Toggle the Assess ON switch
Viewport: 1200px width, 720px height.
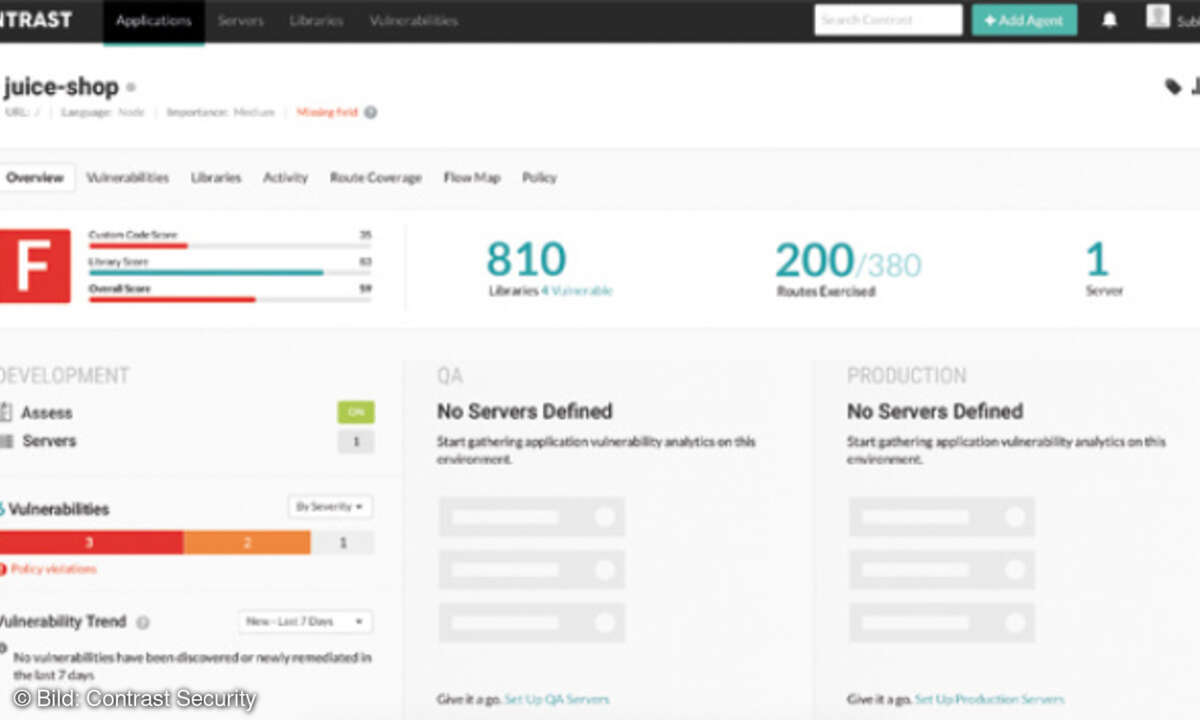tap(356, 412)
